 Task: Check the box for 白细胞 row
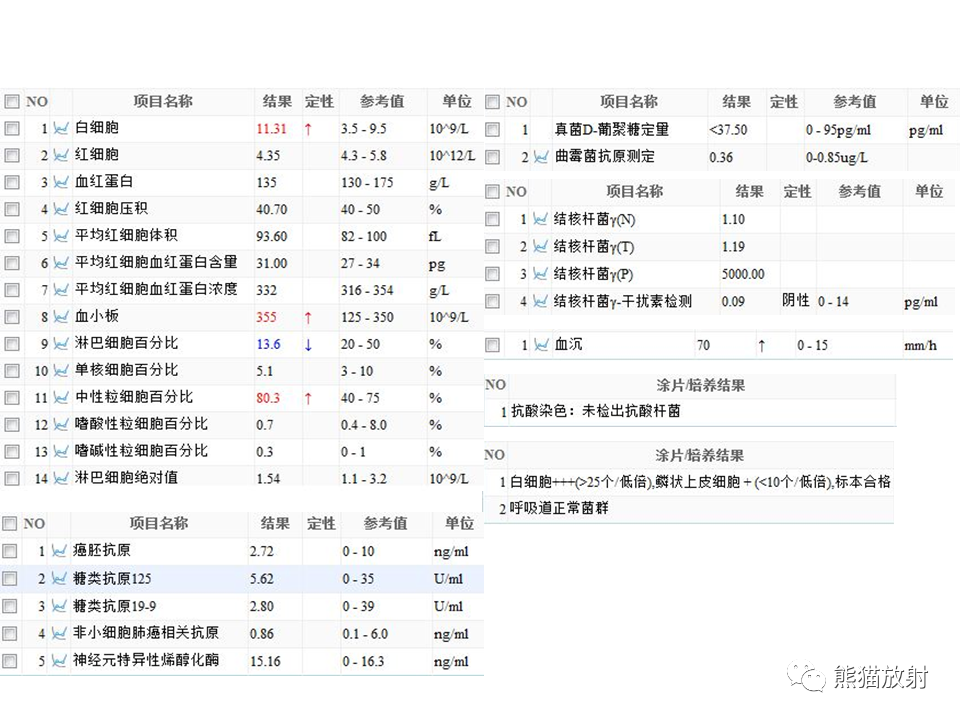tap(12, 129)
